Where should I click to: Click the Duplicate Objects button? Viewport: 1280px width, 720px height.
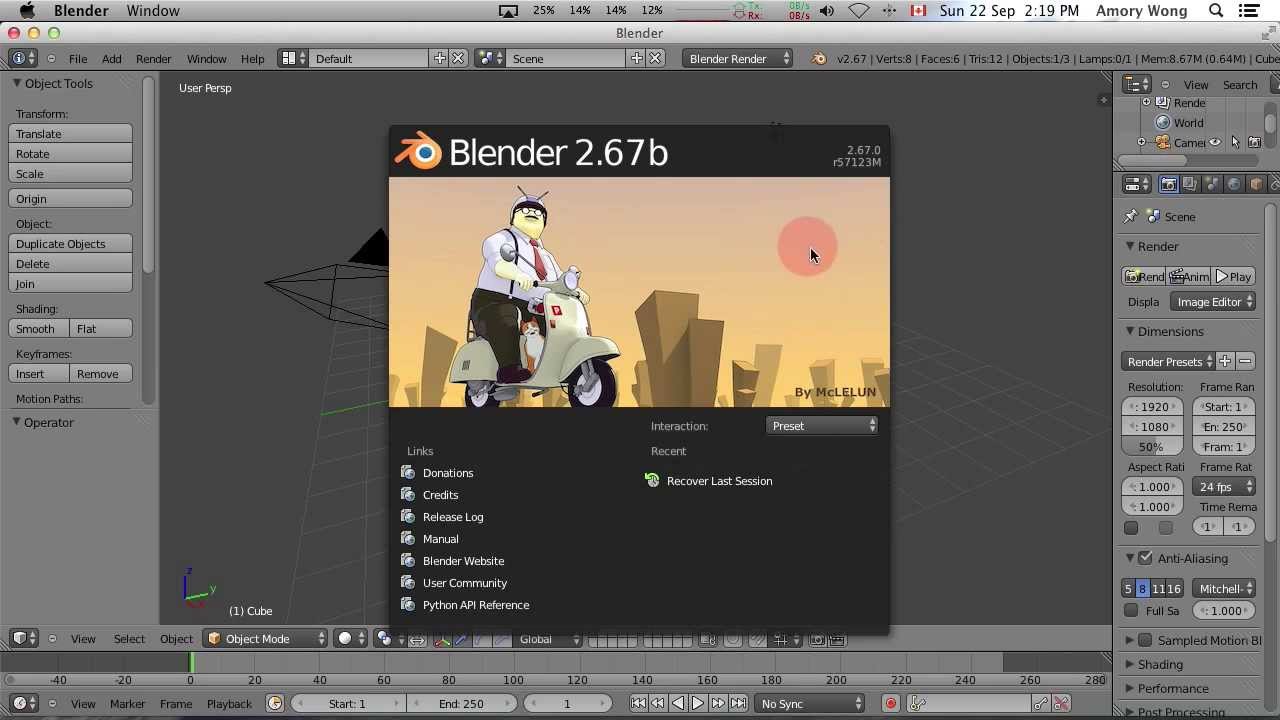point(70,244)
